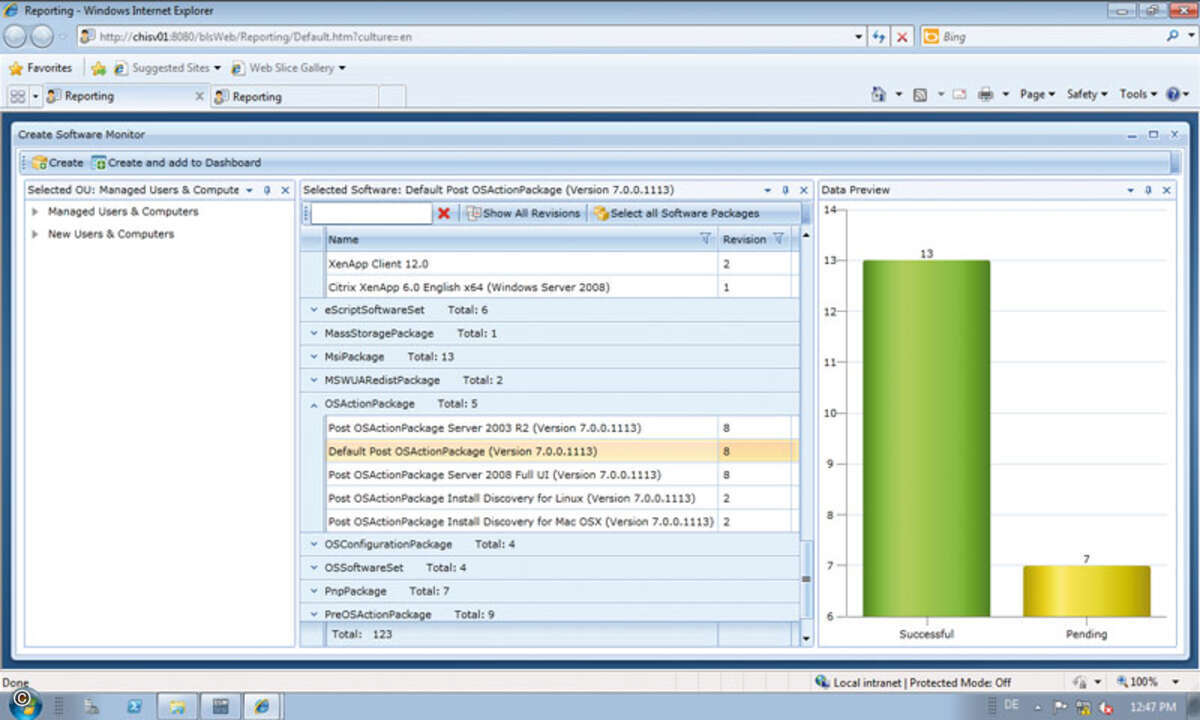Click the Create and add to Dashboard icon
The image size is (1200, 720).
tap(99, 162)
